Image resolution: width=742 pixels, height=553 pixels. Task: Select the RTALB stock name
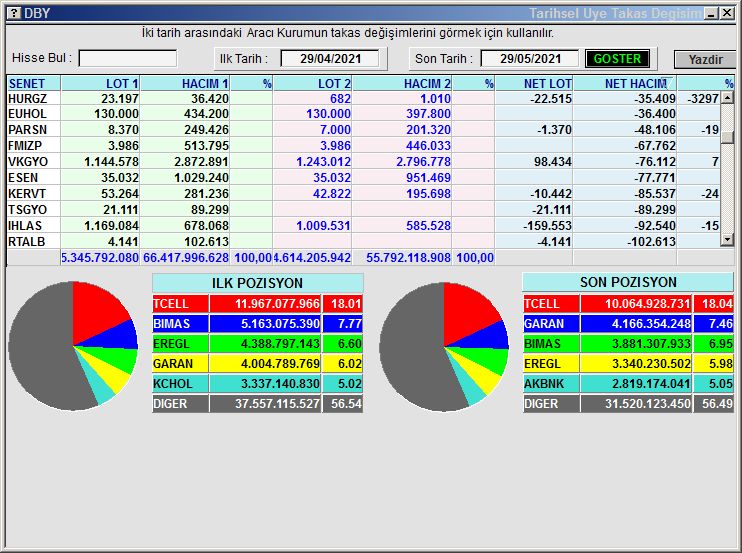coord(26,242)
